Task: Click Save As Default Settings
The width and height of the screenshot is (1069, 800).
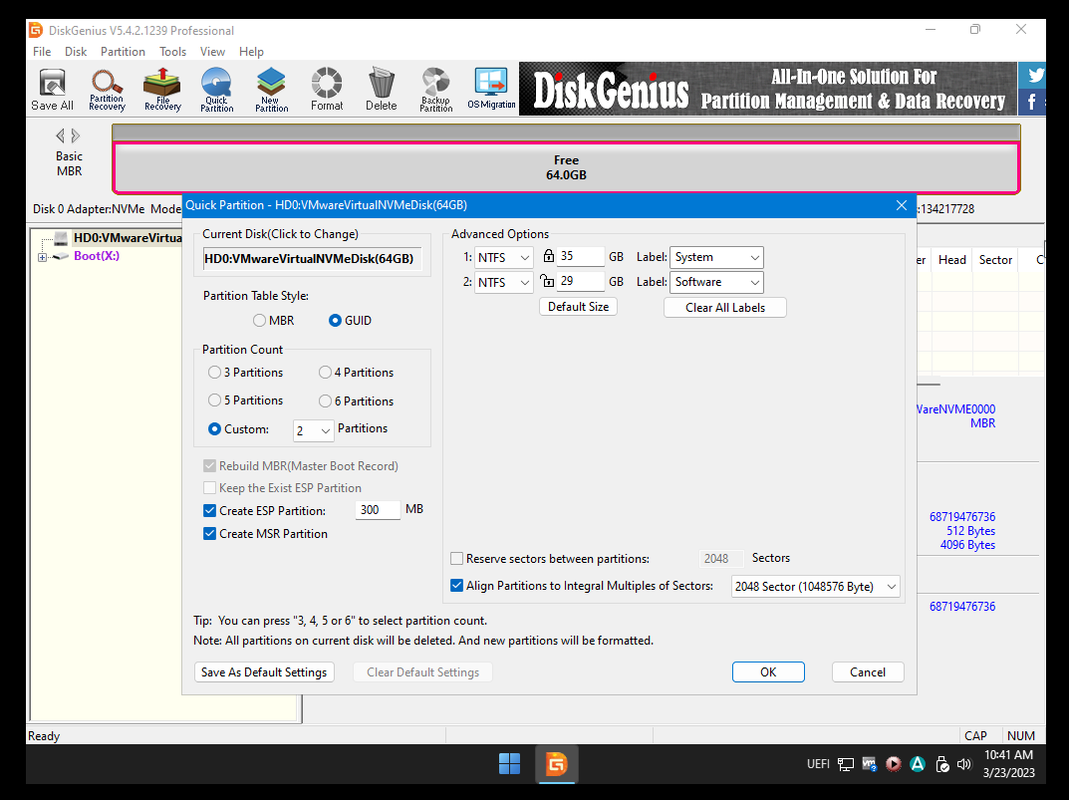Action: pyautogui.click(x=264, y=672)
